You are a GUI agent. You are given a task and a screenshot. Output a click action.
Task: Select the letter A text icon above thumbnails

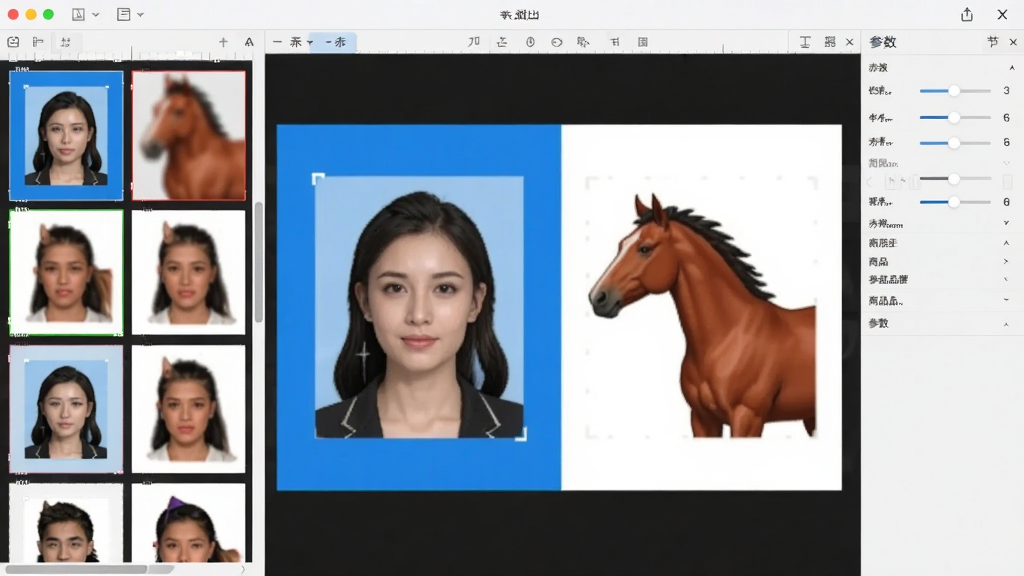(249, 42)
